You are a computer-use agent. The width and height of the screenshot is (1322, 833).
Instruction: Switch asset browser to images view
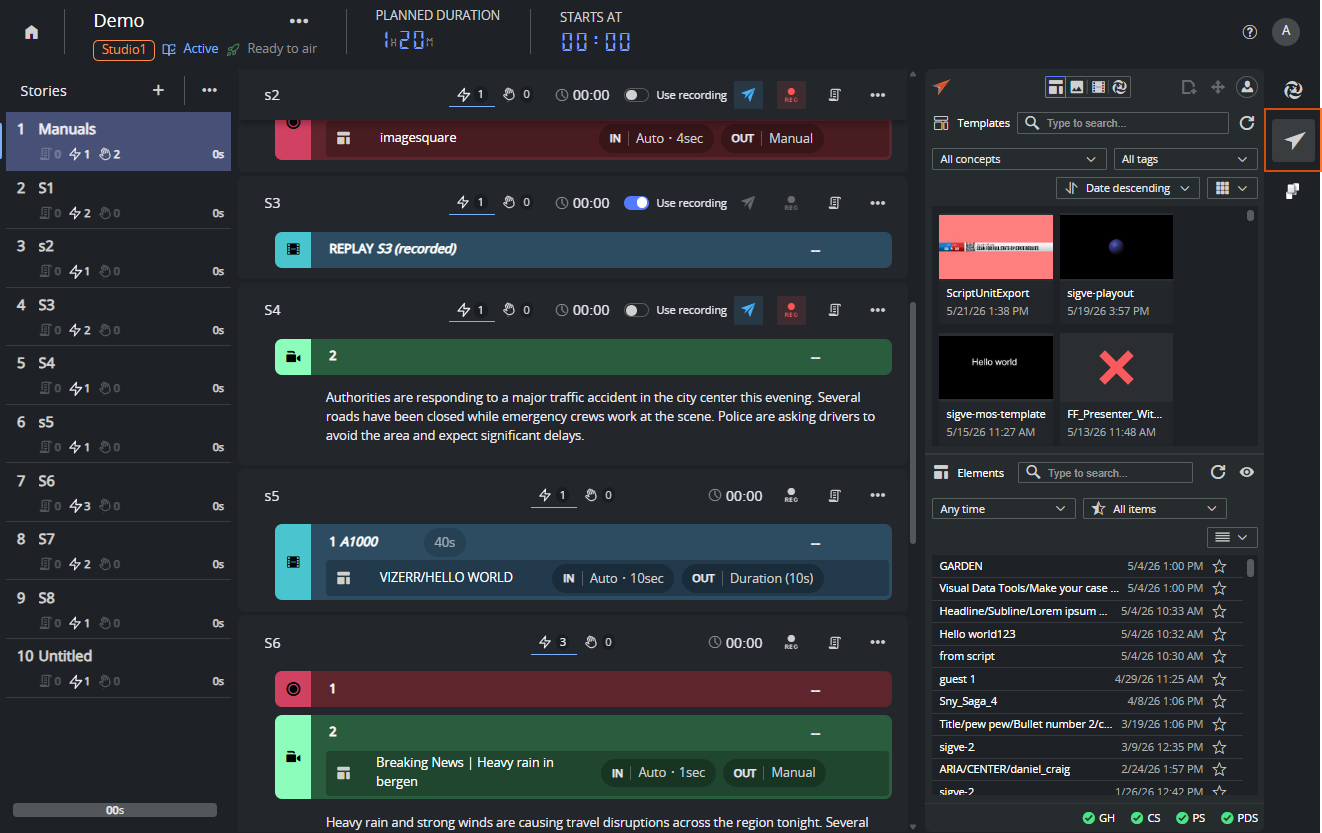coord(1077,87)
